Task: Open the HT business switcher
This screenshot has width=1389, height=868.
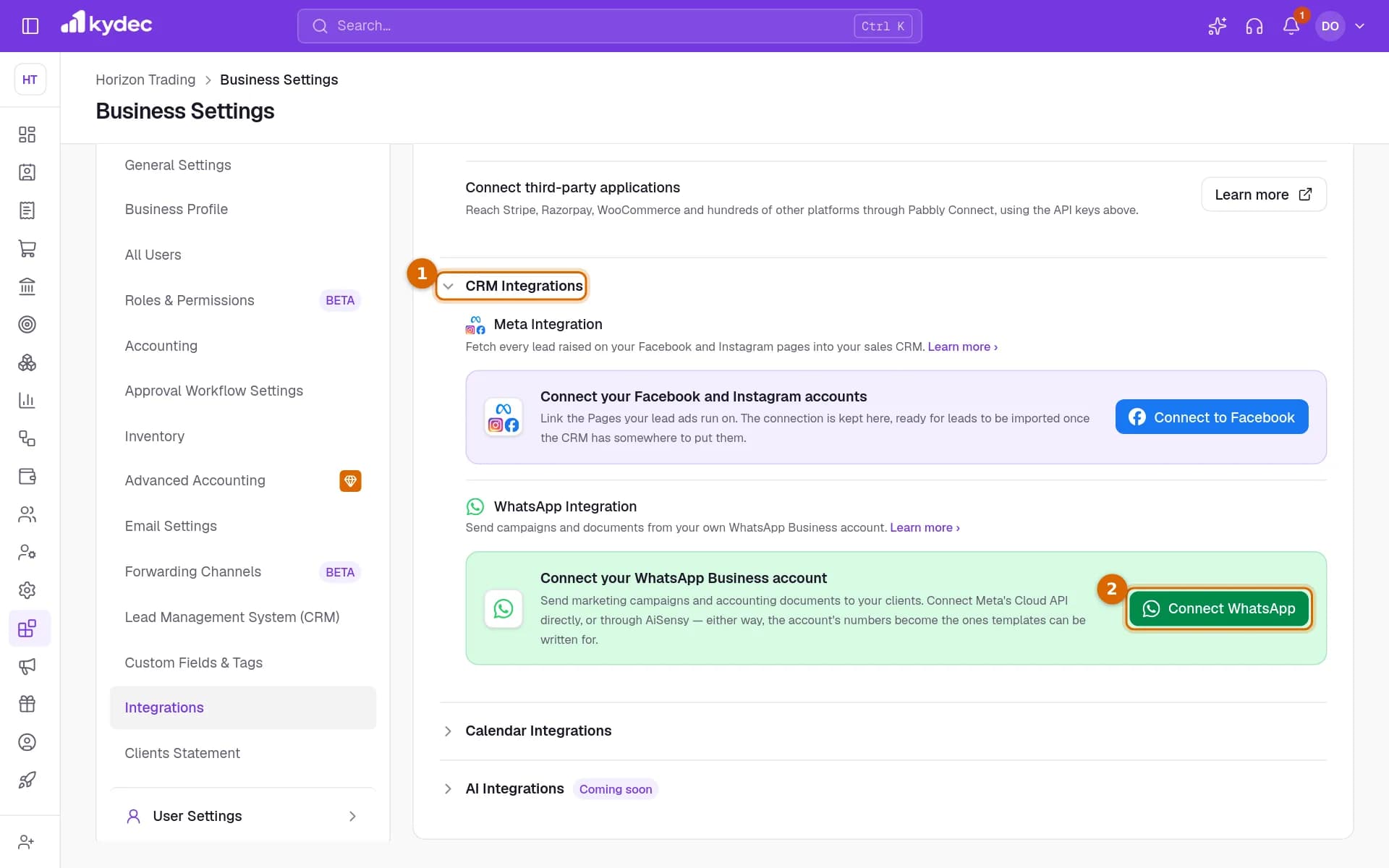Action: (30, 80)
